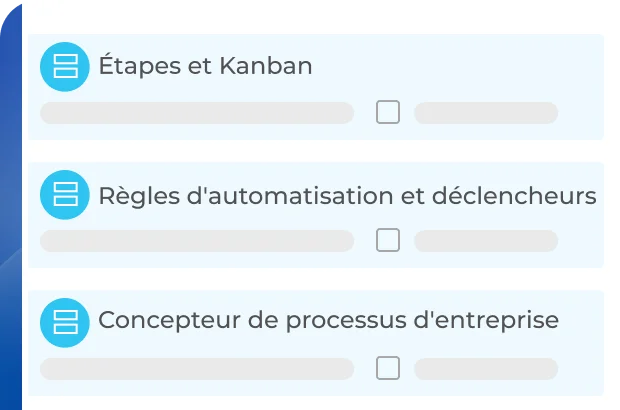The width and height of the screenshot is (620, 410).
Task: Check the box under Concepteur de processus d'entreprise
Action: coord(388,368)
